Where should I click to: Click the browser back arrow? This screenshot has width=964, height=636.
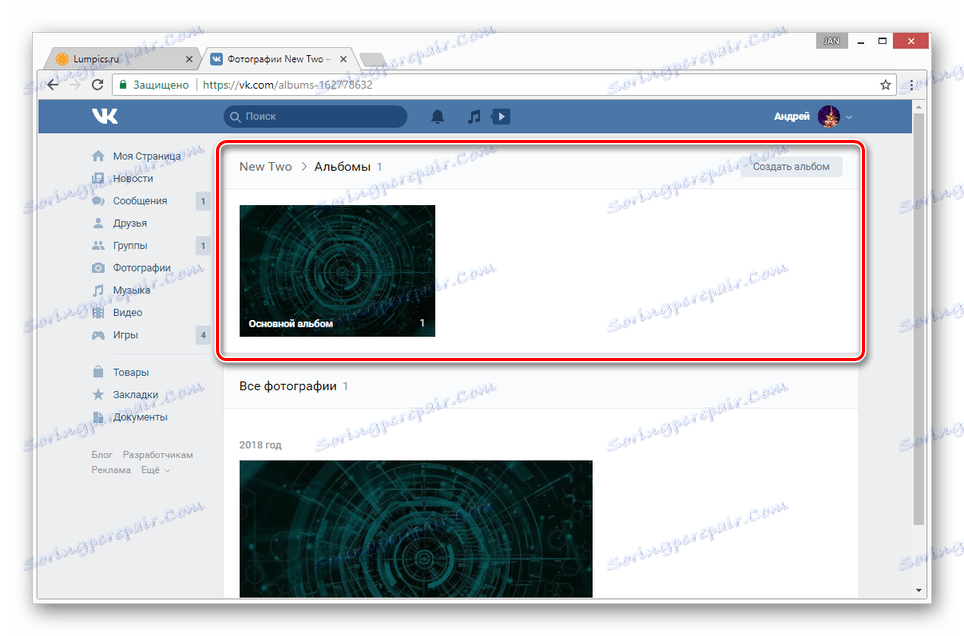pyautogui.click(x=53, y=85)
